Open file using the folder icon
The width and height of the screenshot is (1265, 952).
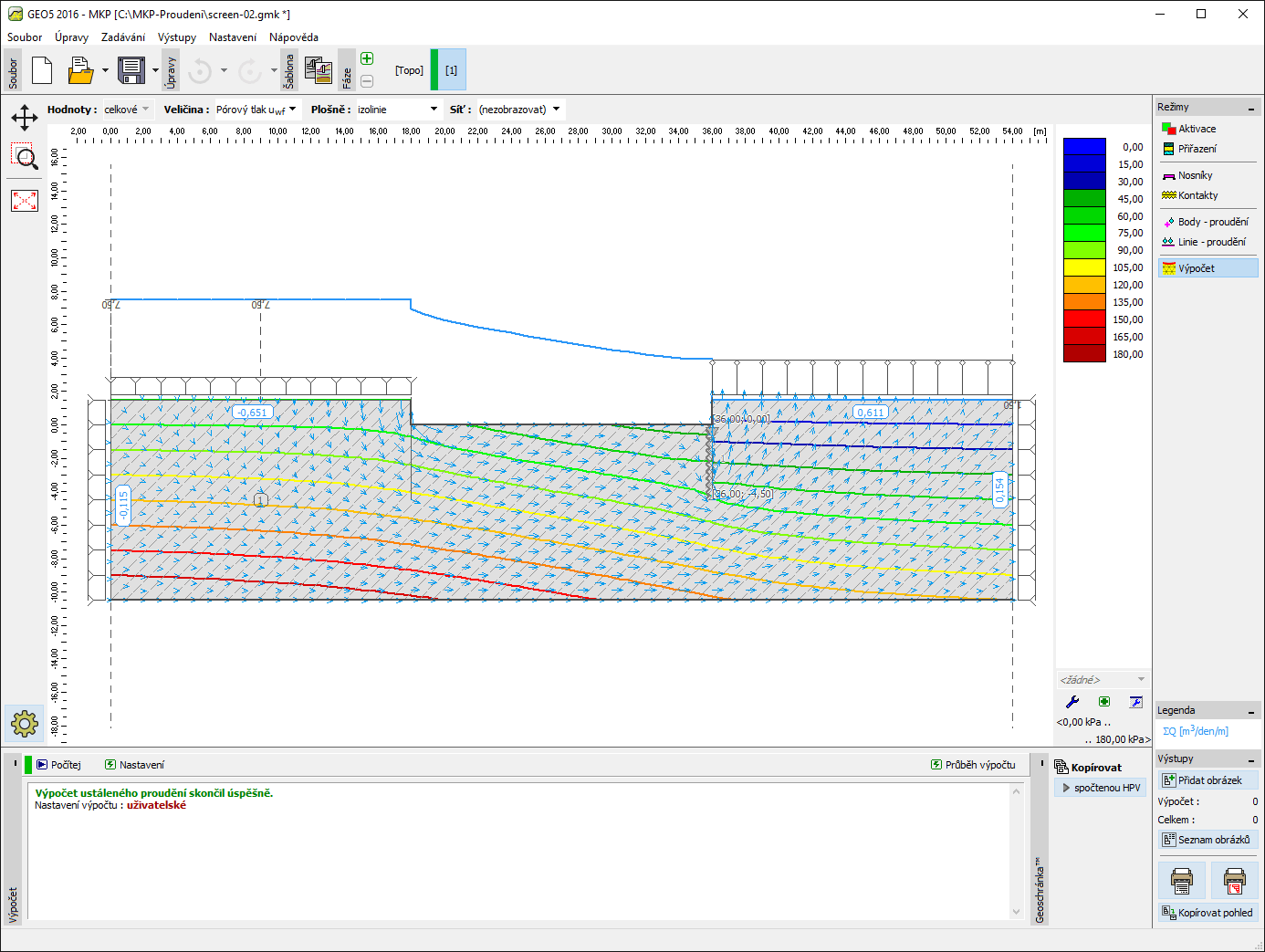click(x=80, y=70)
